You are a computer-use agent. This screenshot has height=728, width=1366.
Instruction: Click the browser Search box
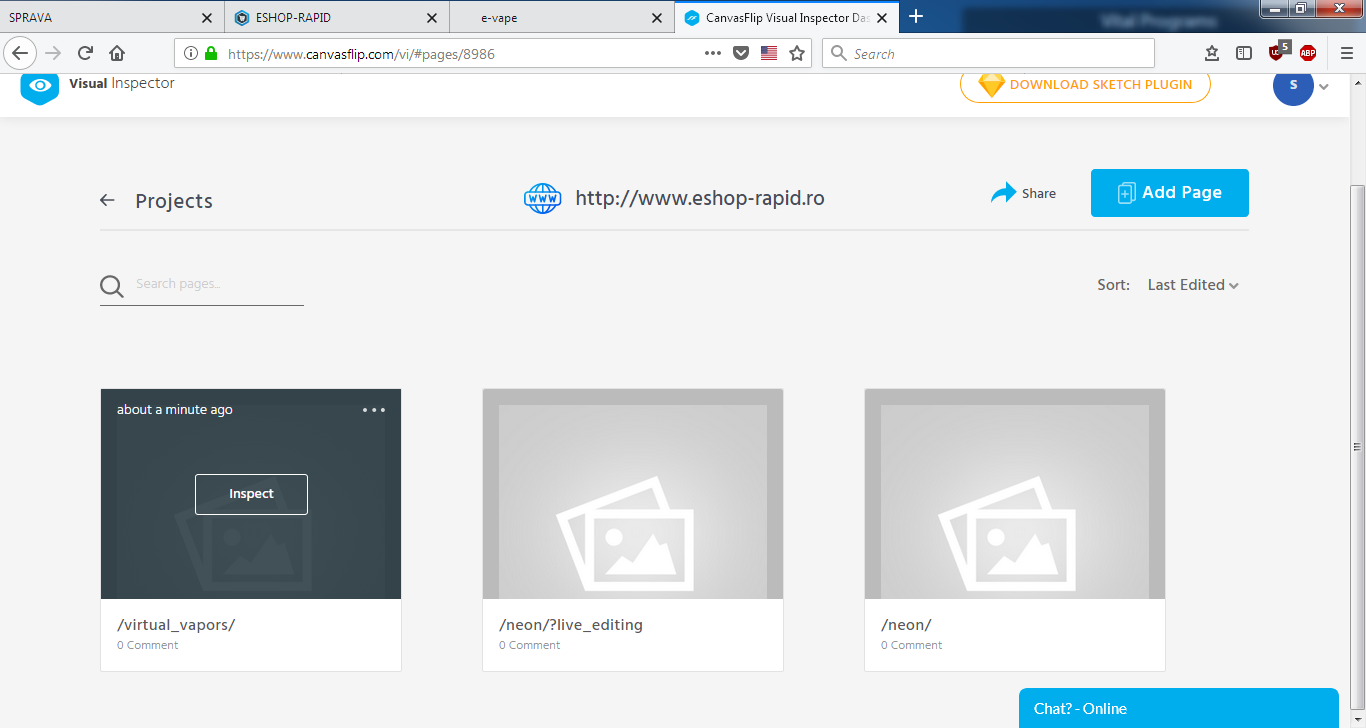(x=988, y=53)
